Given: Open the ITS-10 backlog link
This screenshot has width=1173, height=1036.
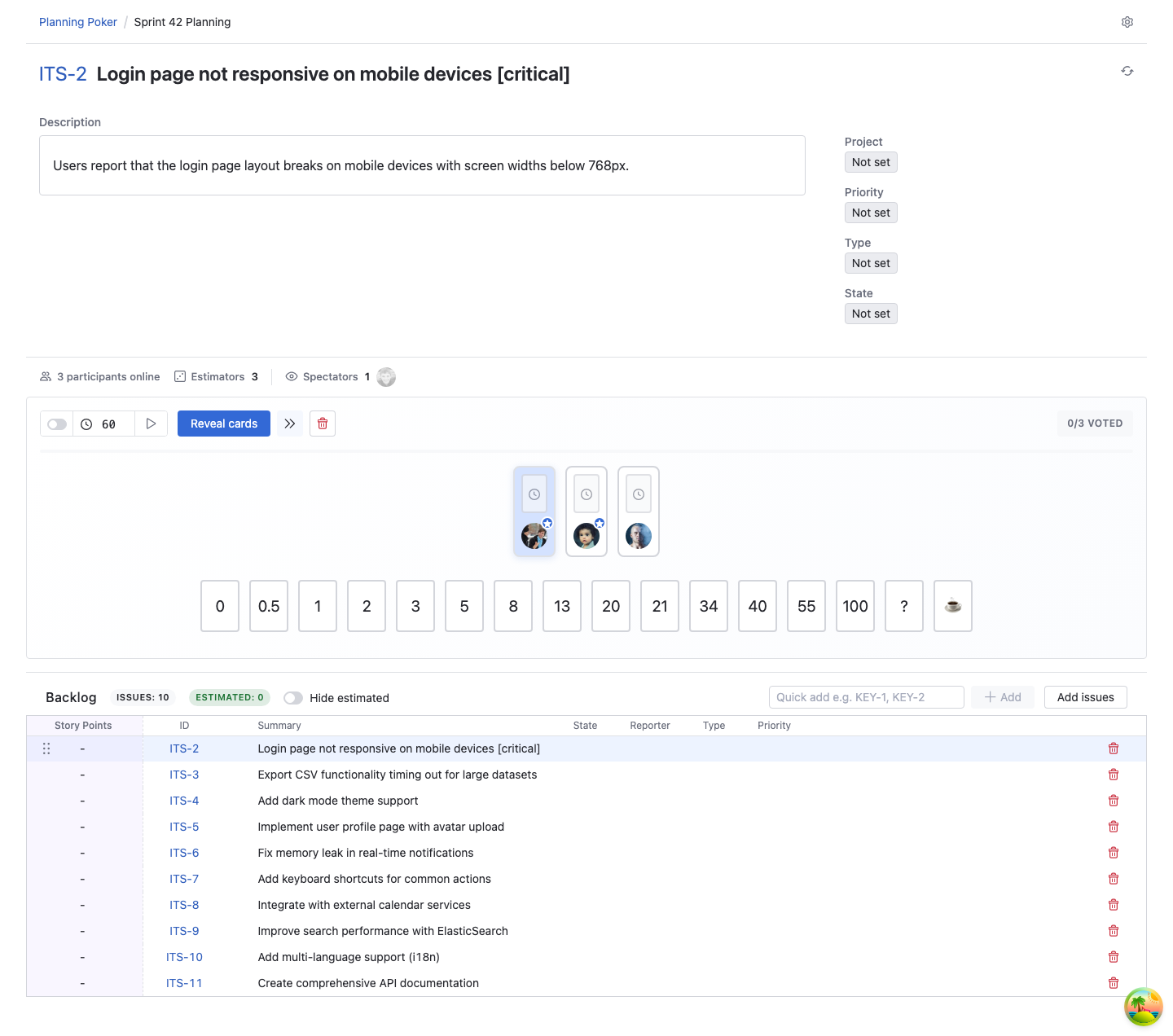Looking at the screenshot, I should (x=184, y=957).
